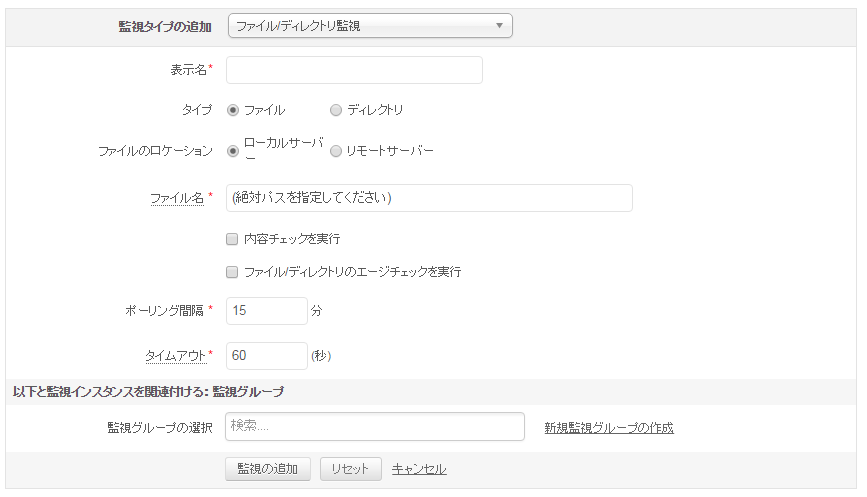
Task: Click the タイムアウト input showing 60
Action: click(266, 356)
